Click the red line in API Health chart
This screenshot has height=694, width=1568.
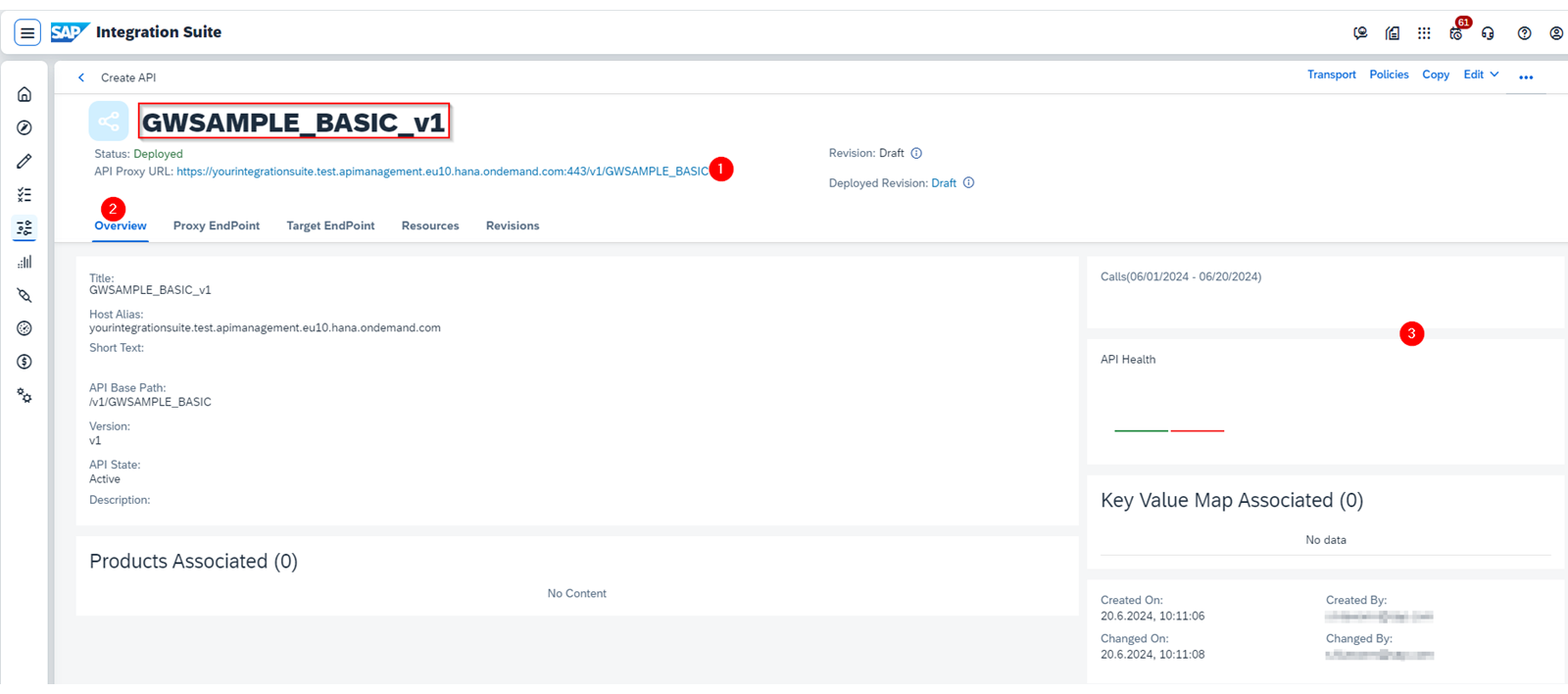tap(1197, 430)
